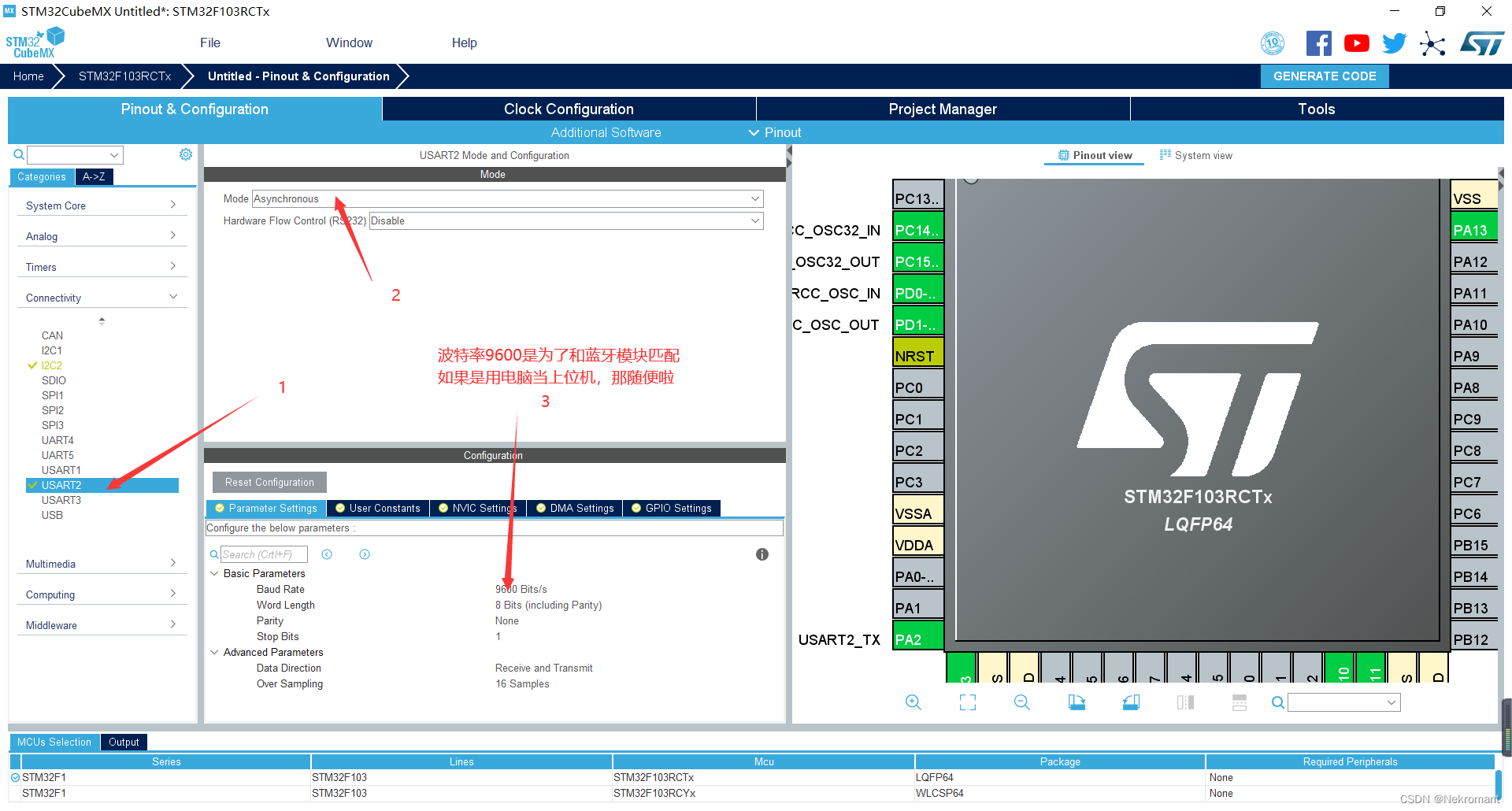Expand the Timers category

coord(102,267)
